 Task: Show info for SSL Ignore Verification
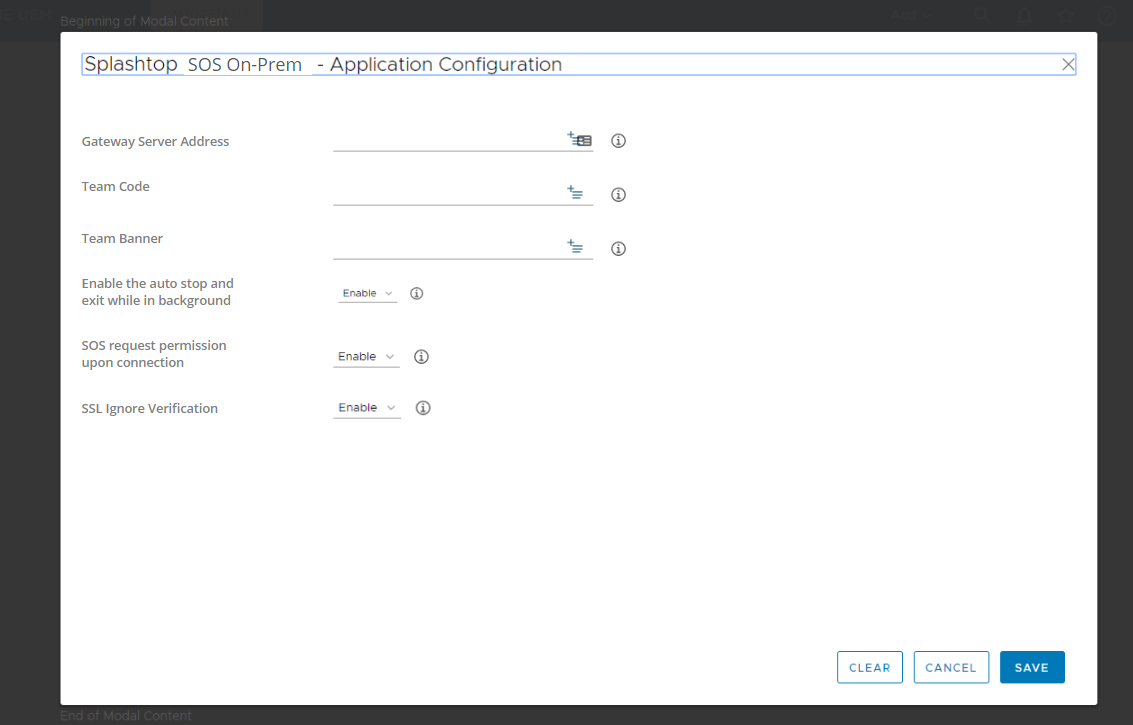[x=423, y=408]
